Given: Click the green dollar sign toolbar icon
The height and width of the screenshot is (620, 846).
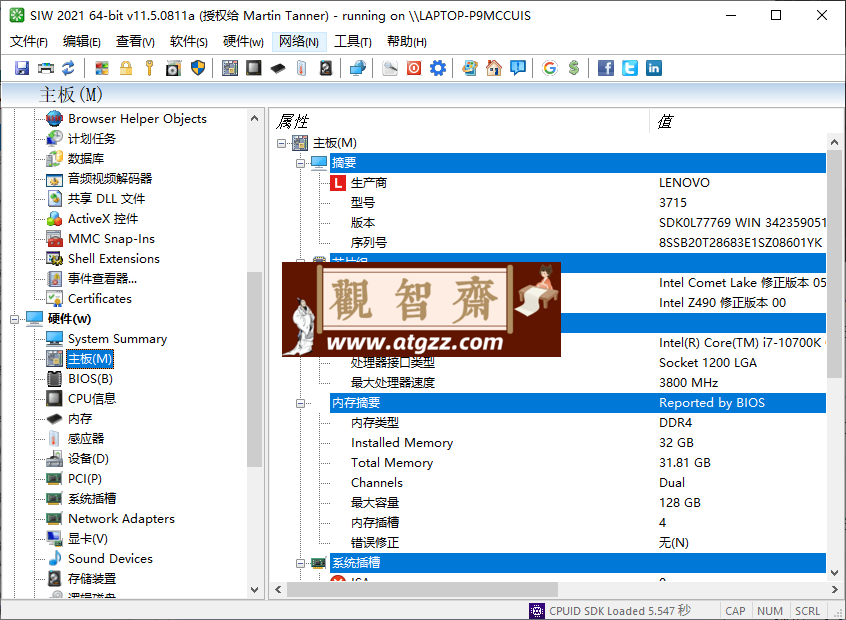Looking at the screenshot, I should 574,68.
